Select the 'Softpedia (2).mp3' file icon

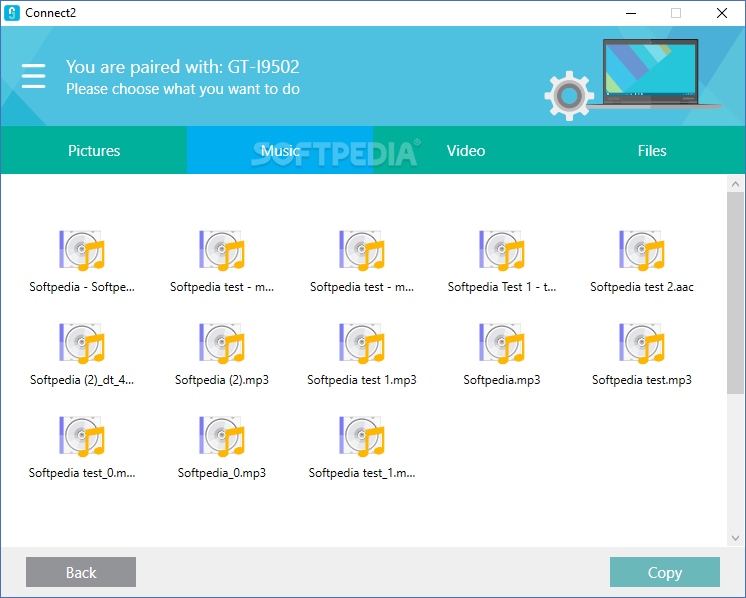coord(222,343)
